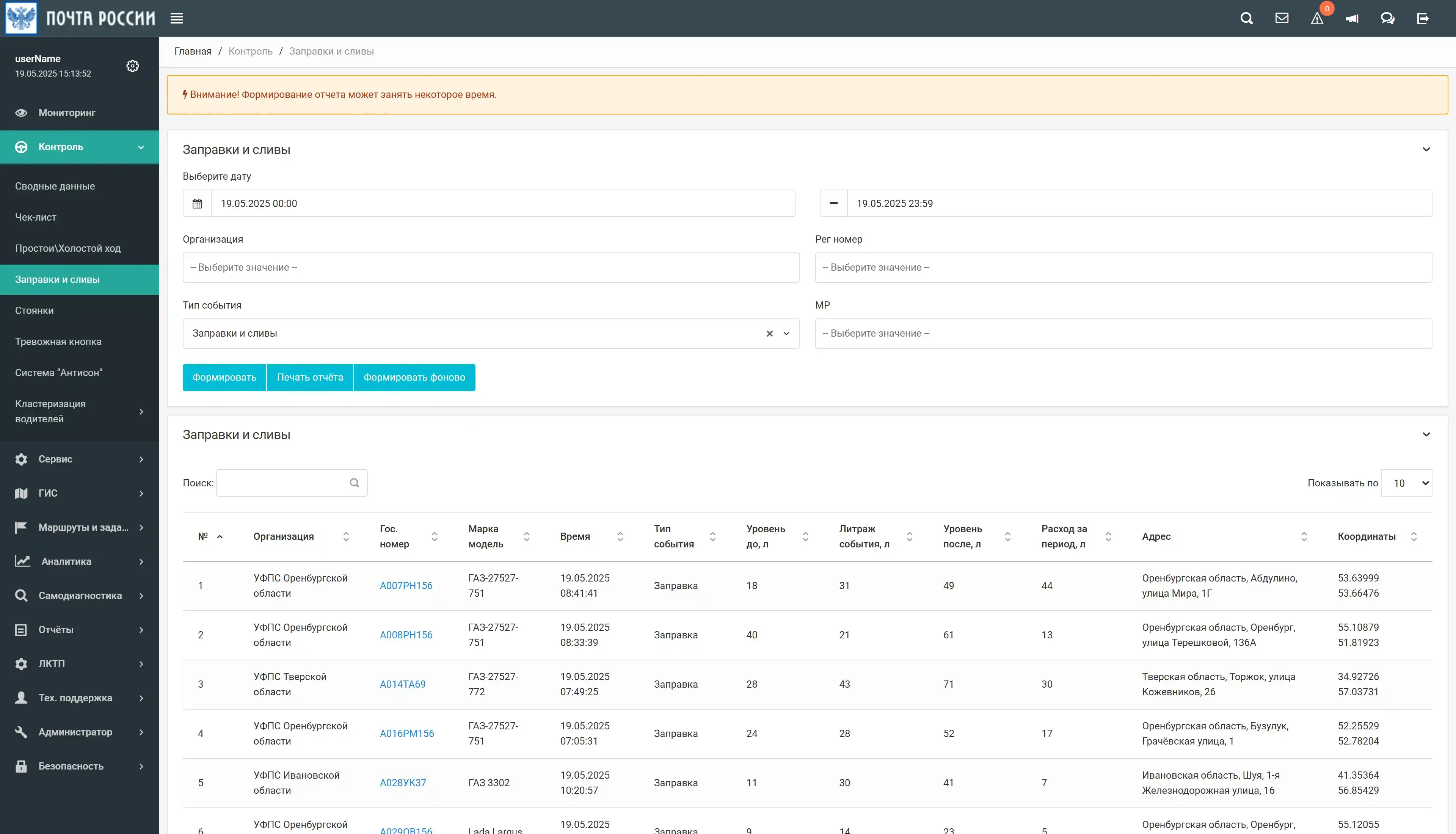Image resolution: width=1456 pixels, height=834 pixels.
Task: Open vehicle link А014ТА69
Action: [402, 685]
